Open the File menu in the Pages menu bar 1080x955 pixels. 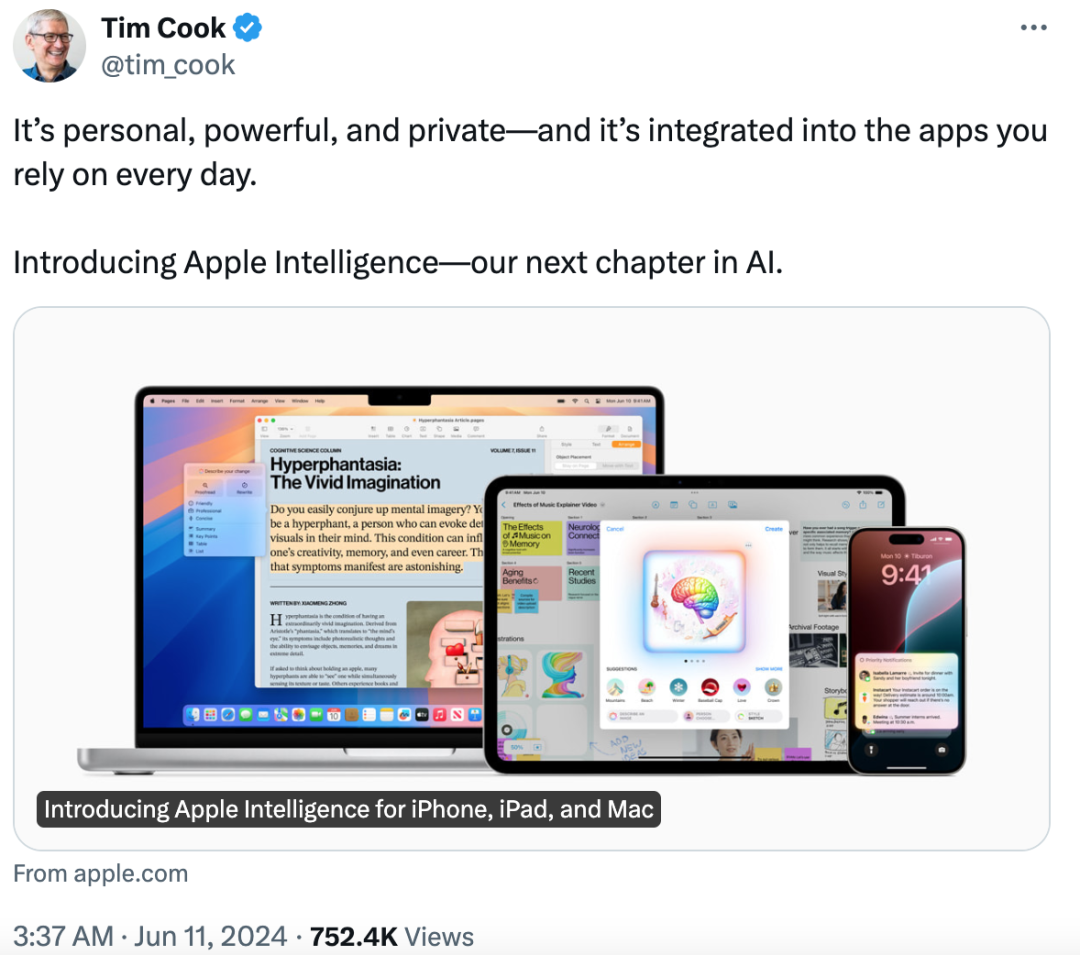pos(186,400)
